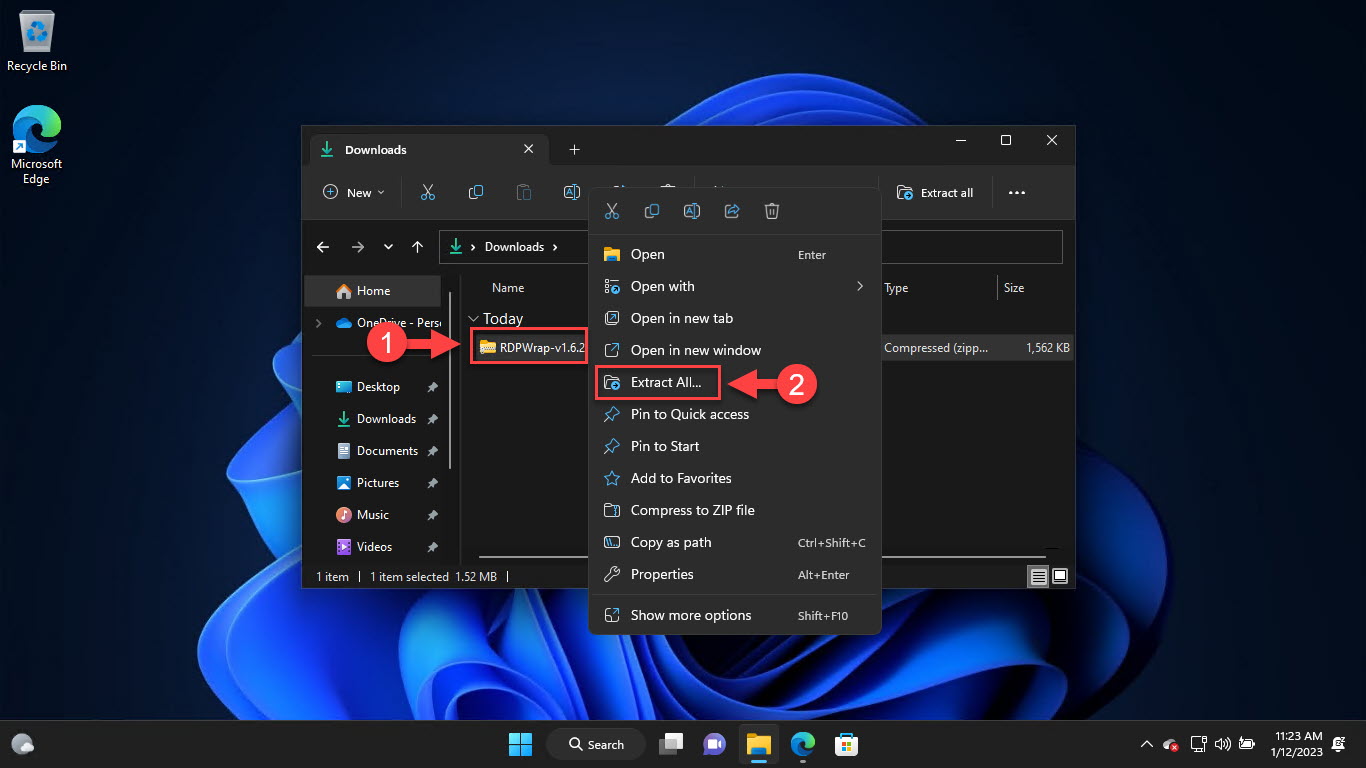The image size is (1366, 768).
Task: Enable details list view from status bar
Action: (x=1038, y=576)
